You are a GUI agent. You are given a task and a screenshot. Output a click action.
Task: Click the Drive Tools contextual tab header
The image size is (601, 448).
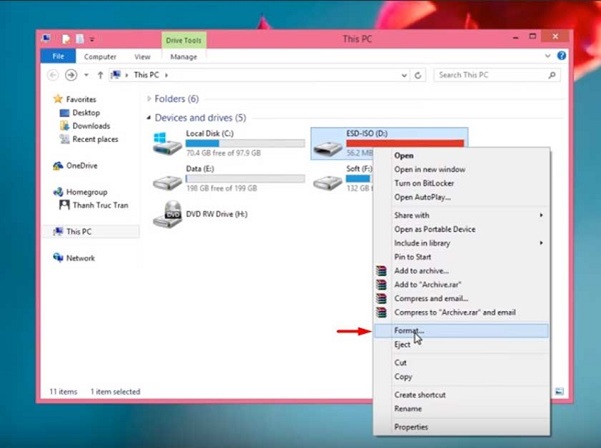click(184, 40)
